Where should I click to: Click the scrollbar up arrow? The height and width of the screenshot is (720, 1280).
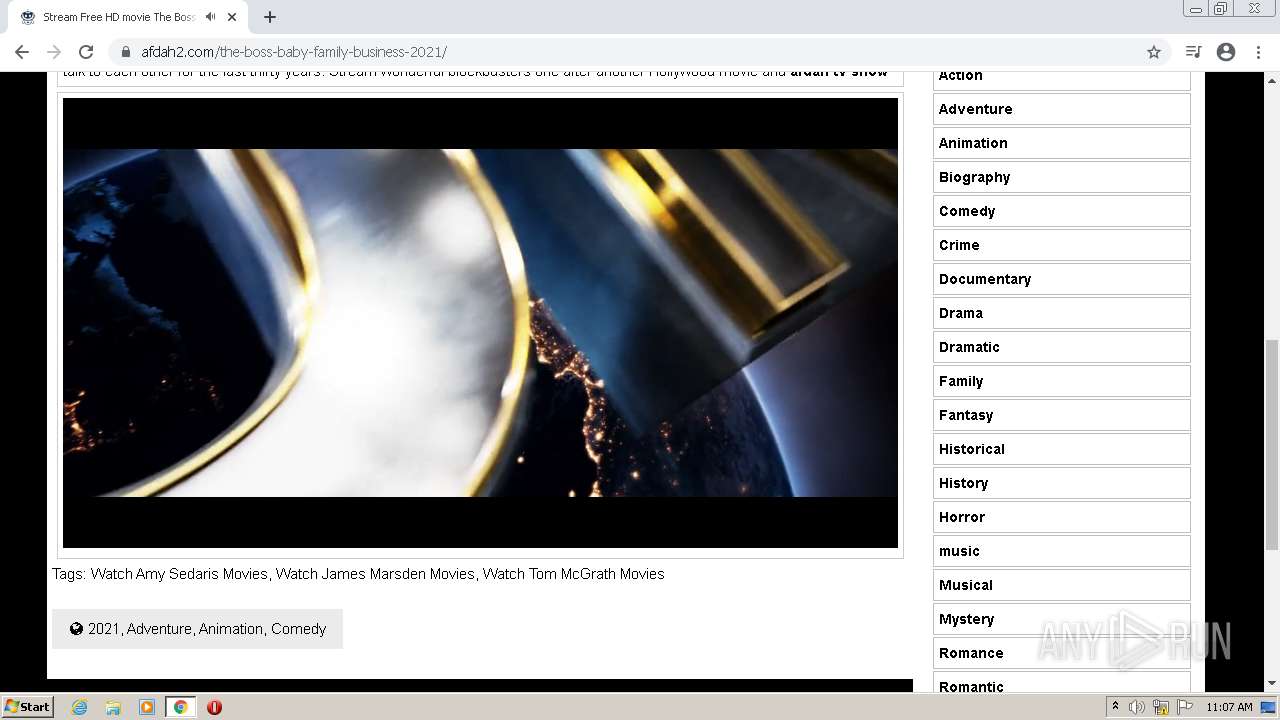1272,79
